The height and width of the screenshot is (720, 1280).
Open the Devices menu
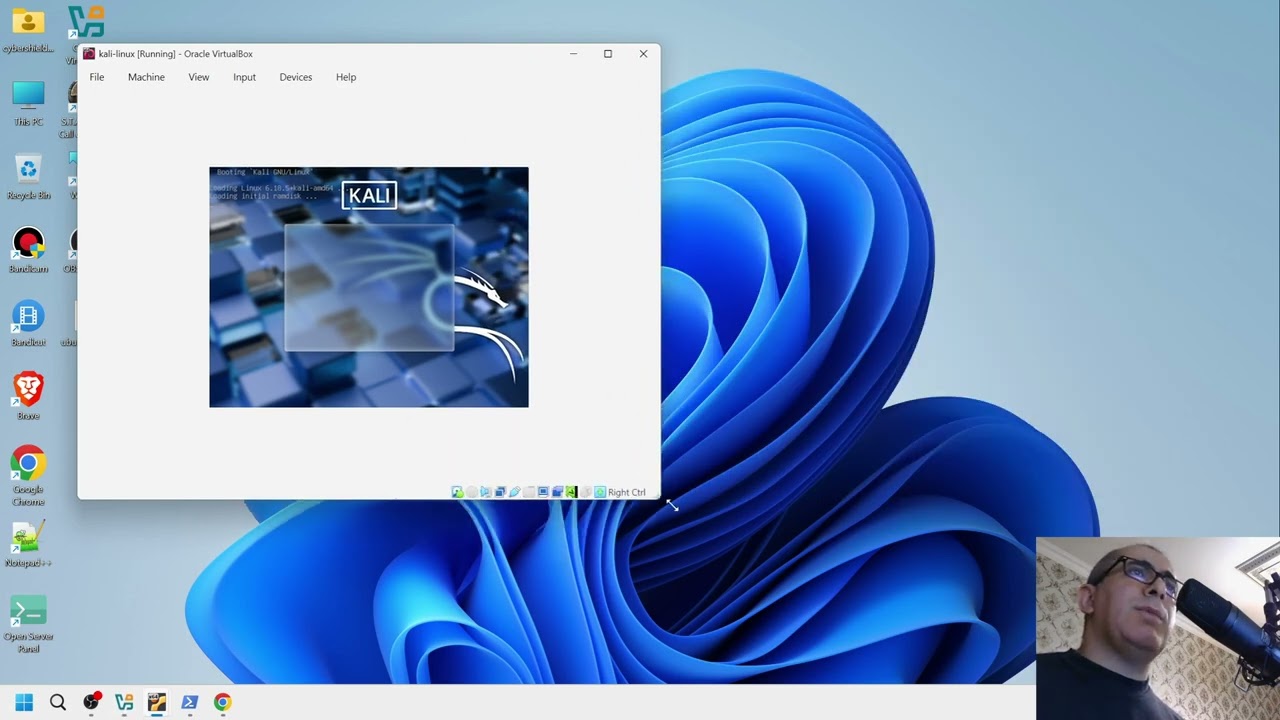[x=296, y=77]
